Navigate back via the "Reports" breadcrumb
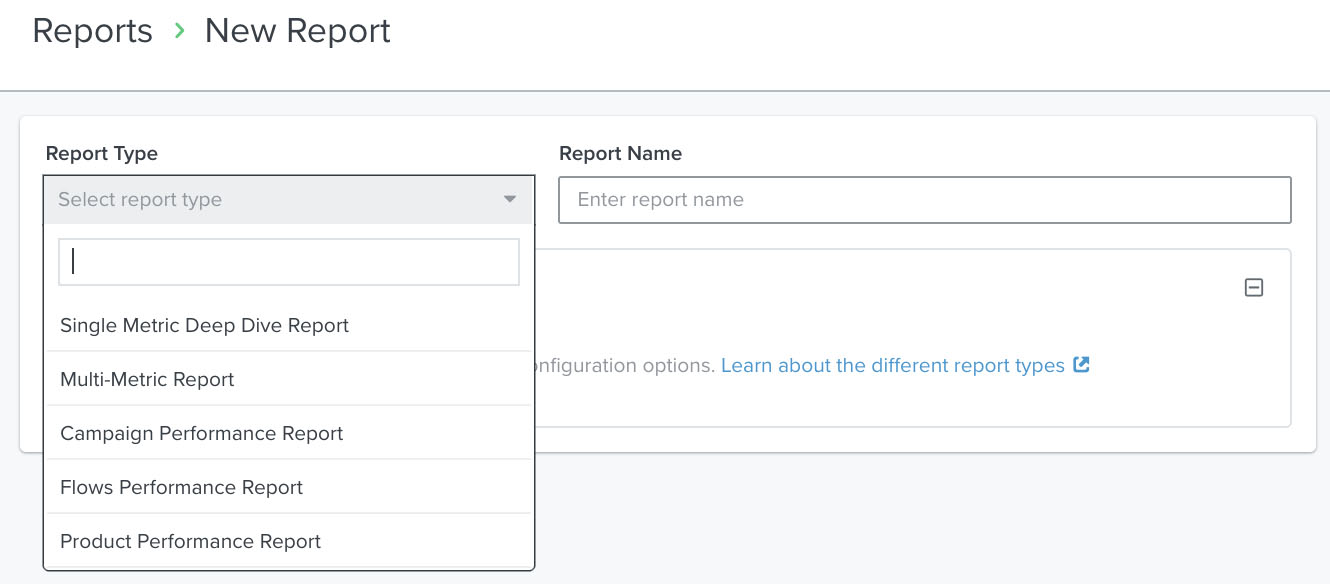1330x584 pixels. point(91,31)
